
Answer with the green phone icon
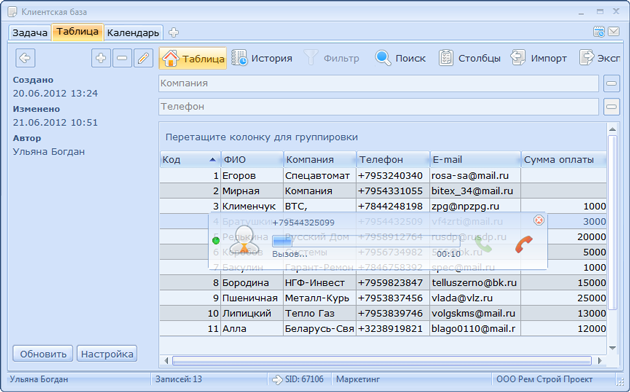pos(483,244)
